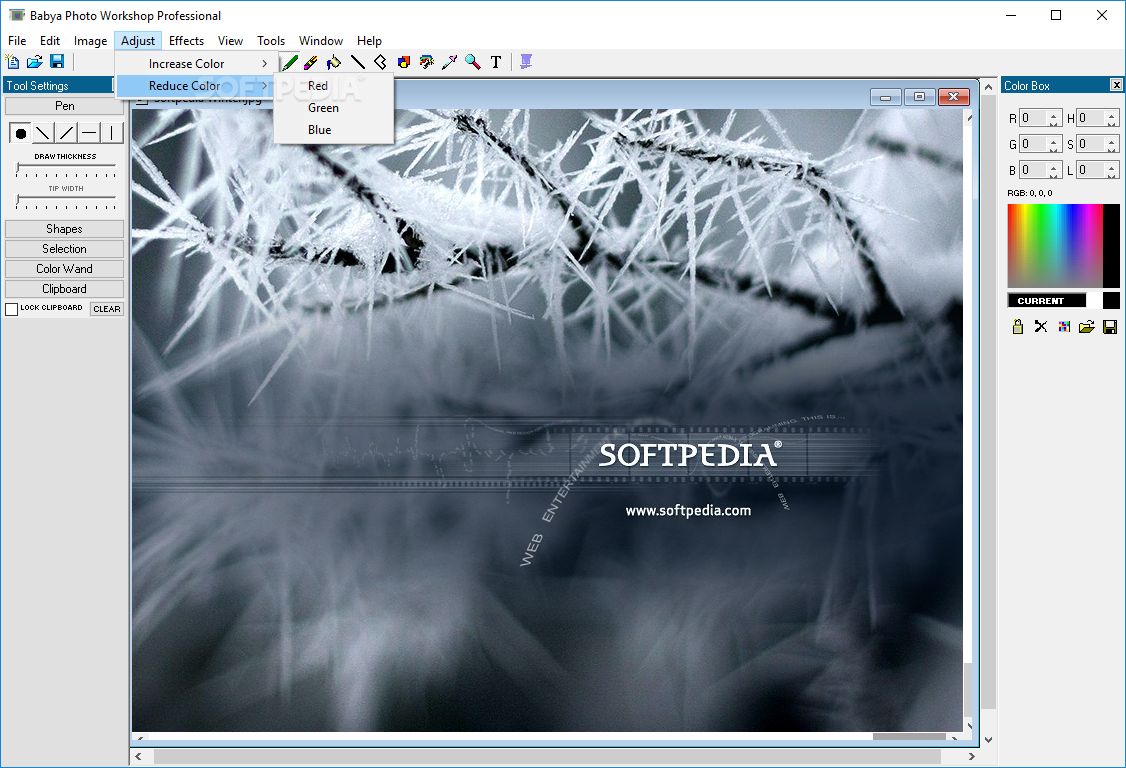Open the Window menu
This screenshot has height=768, width=1126.
pos(321,41)
